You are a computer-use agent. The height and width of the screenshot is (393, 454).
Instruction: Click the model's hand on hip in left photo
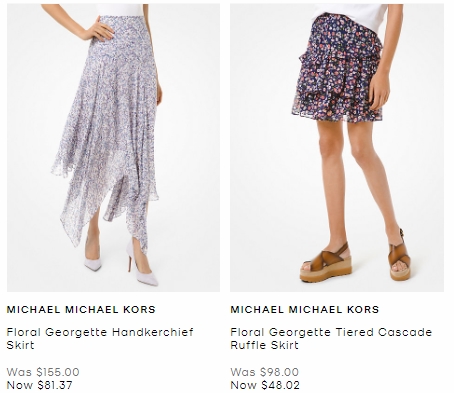(x=99, y=29)
